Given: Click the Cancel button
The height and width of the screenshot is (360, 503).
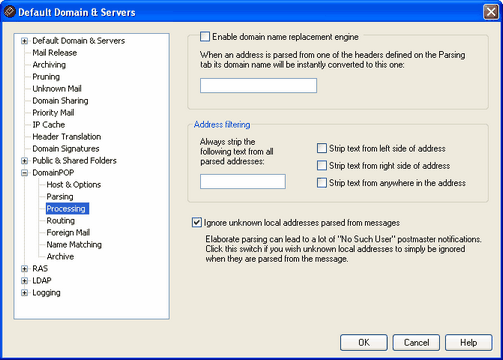Looking at the screenshot, I should click(416, 343).
